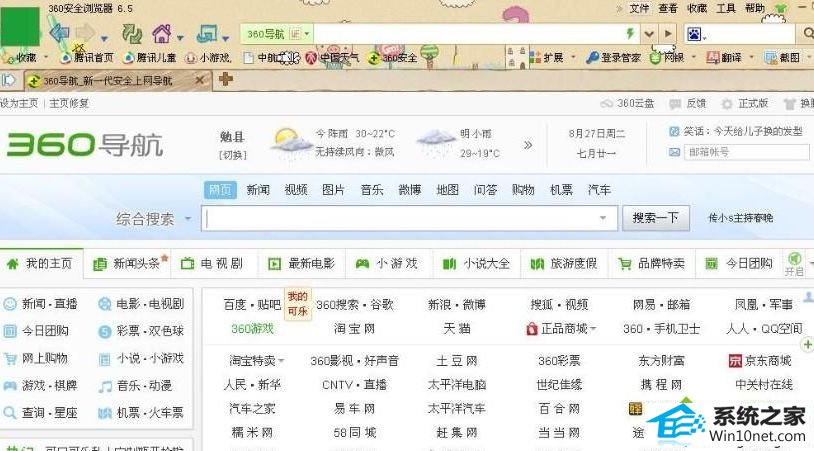Click the browser back arrow icon
Screen dimensions: 814x451
click(59, 34)
